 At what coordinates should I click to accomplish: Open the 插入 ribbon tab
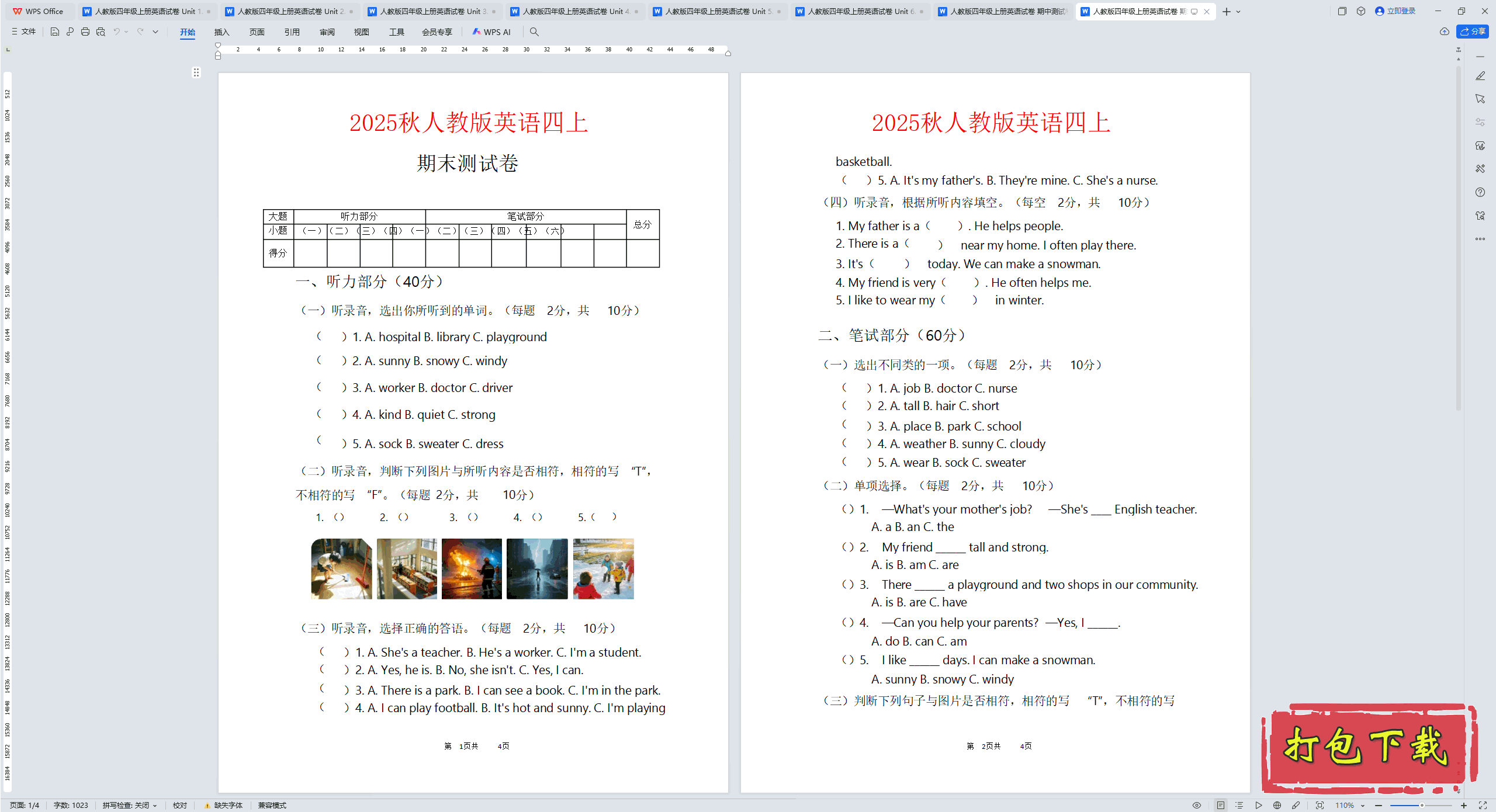coord(221,32)
